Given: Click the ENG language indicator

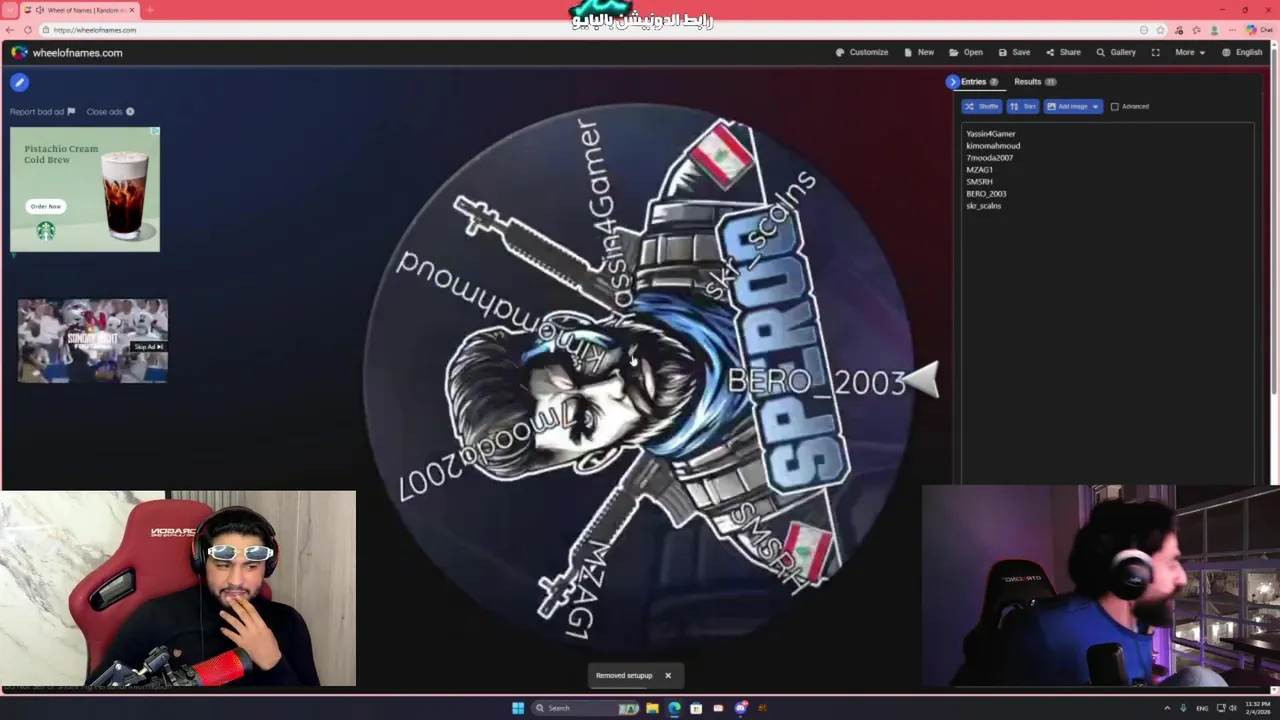Looking at the screenshot, I should (x=1202, y=708).
